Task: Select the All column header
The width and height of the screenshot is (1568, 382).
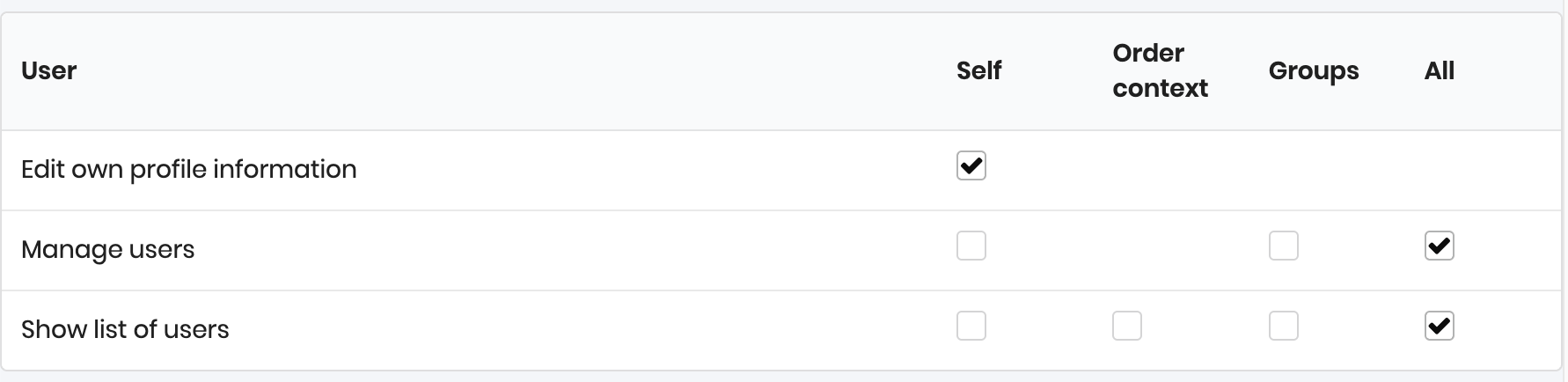Action: point(1439,71)
